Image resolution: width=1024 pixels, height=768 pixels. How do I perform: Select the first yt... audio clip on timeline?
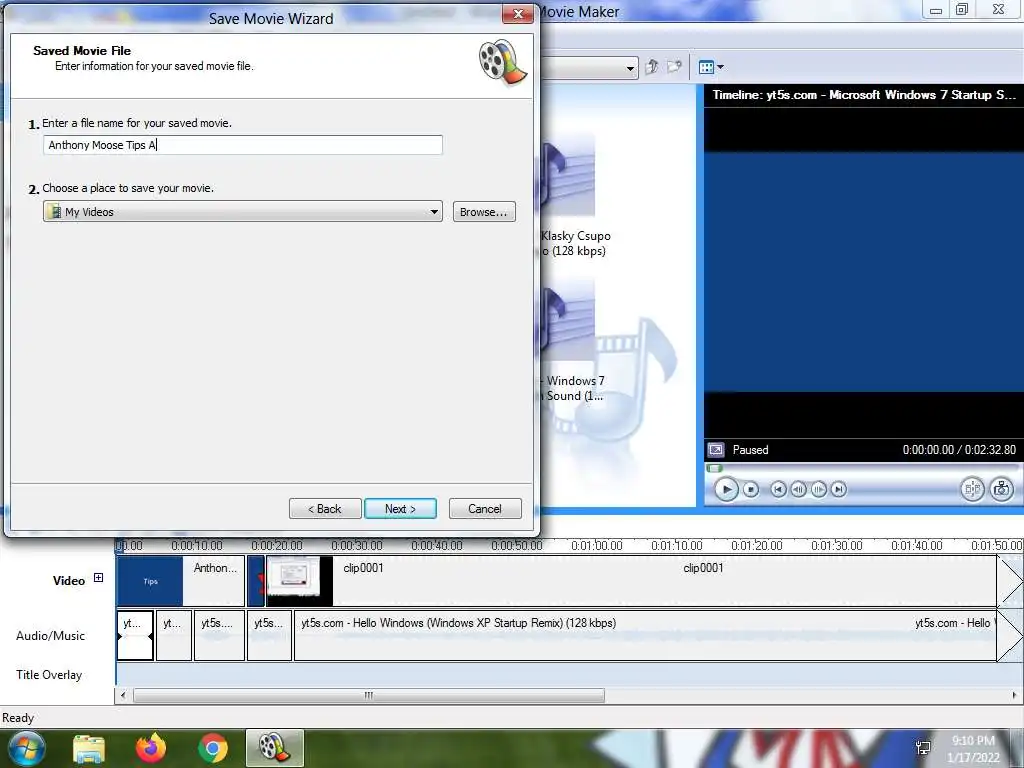click(x=135, y=635)
